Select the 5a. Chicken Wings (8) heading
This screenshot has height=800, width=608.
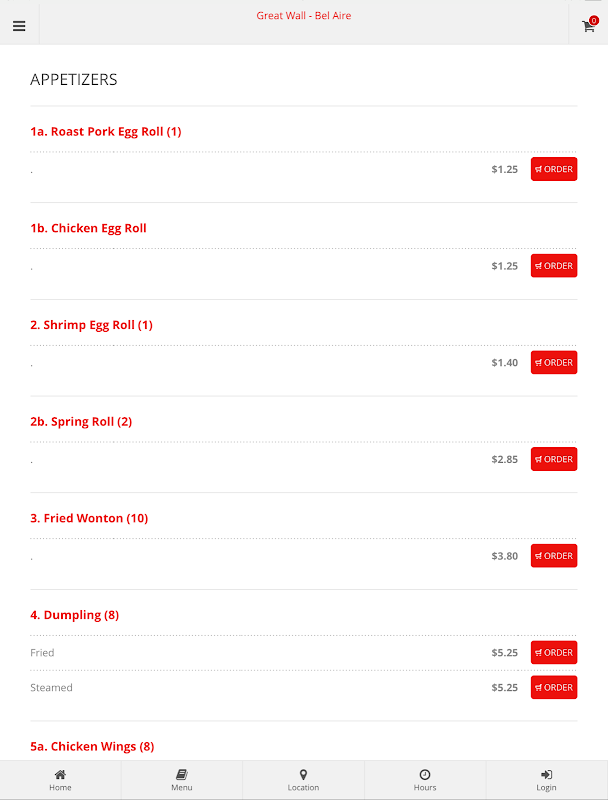tap(92, 746)
